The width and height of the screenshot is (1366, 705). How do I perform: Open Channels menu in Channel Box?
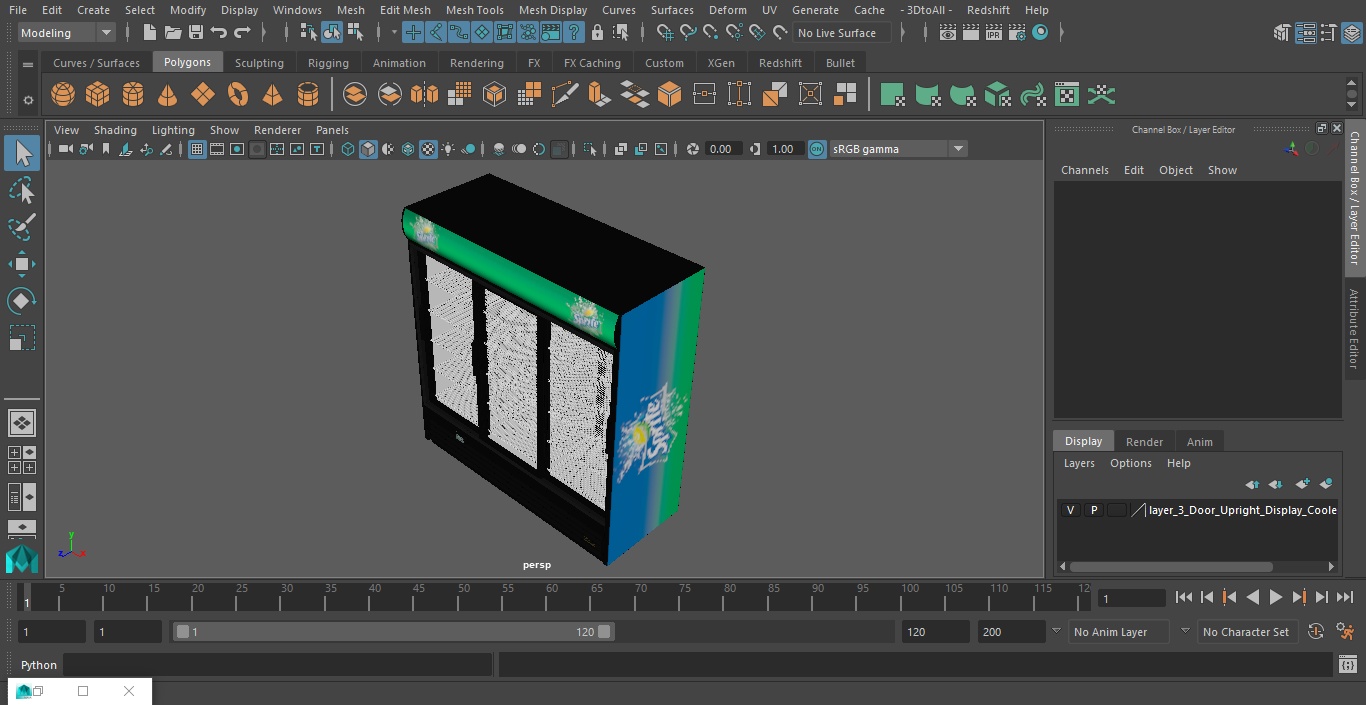coord(1085,170)
